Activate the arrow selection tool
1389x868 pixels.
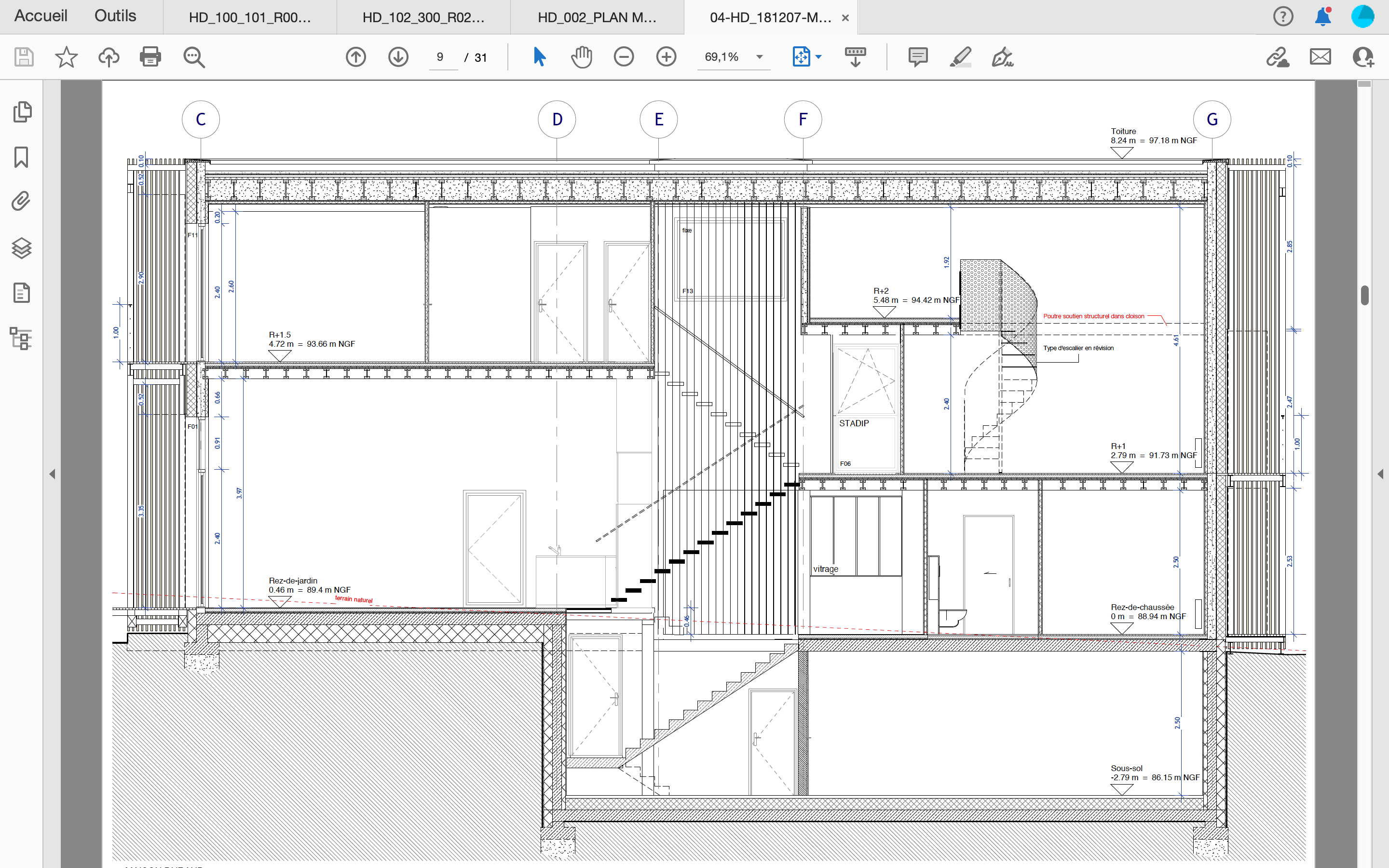(539, 57)
